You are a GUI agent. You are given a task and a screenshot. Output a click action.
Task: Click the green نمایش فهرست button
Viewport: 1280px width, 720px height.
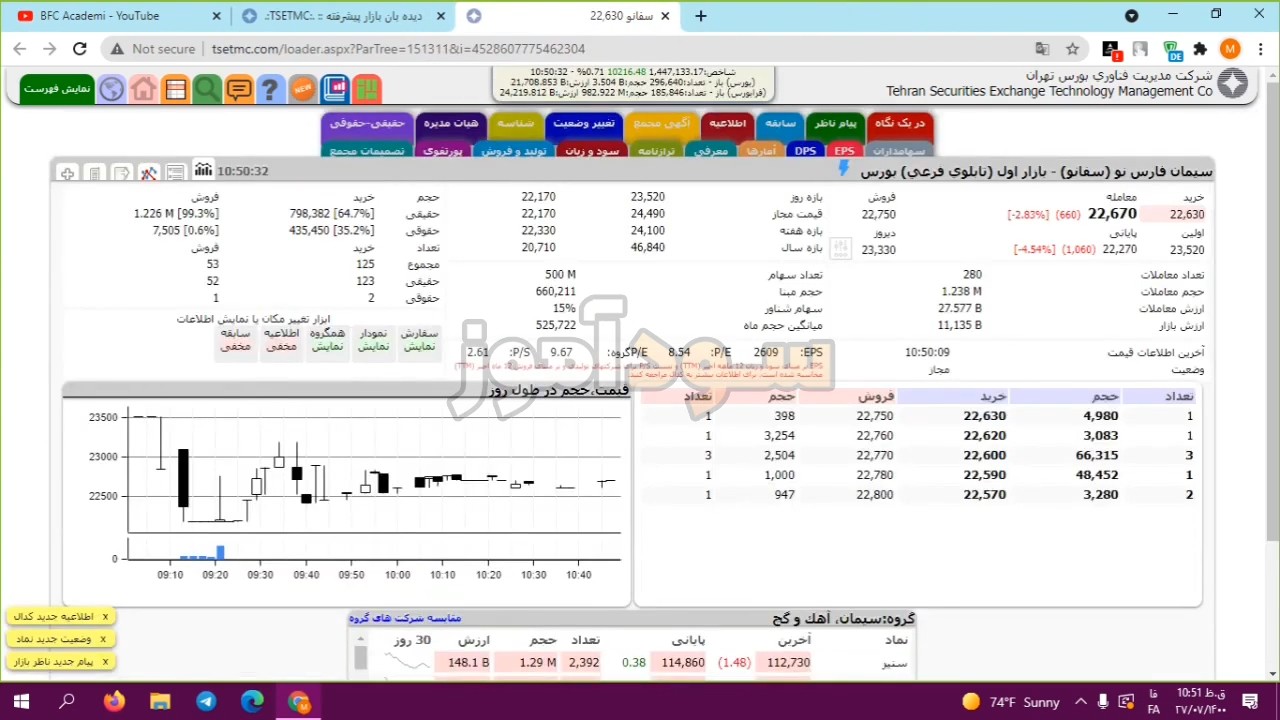[x=57, y=89]
